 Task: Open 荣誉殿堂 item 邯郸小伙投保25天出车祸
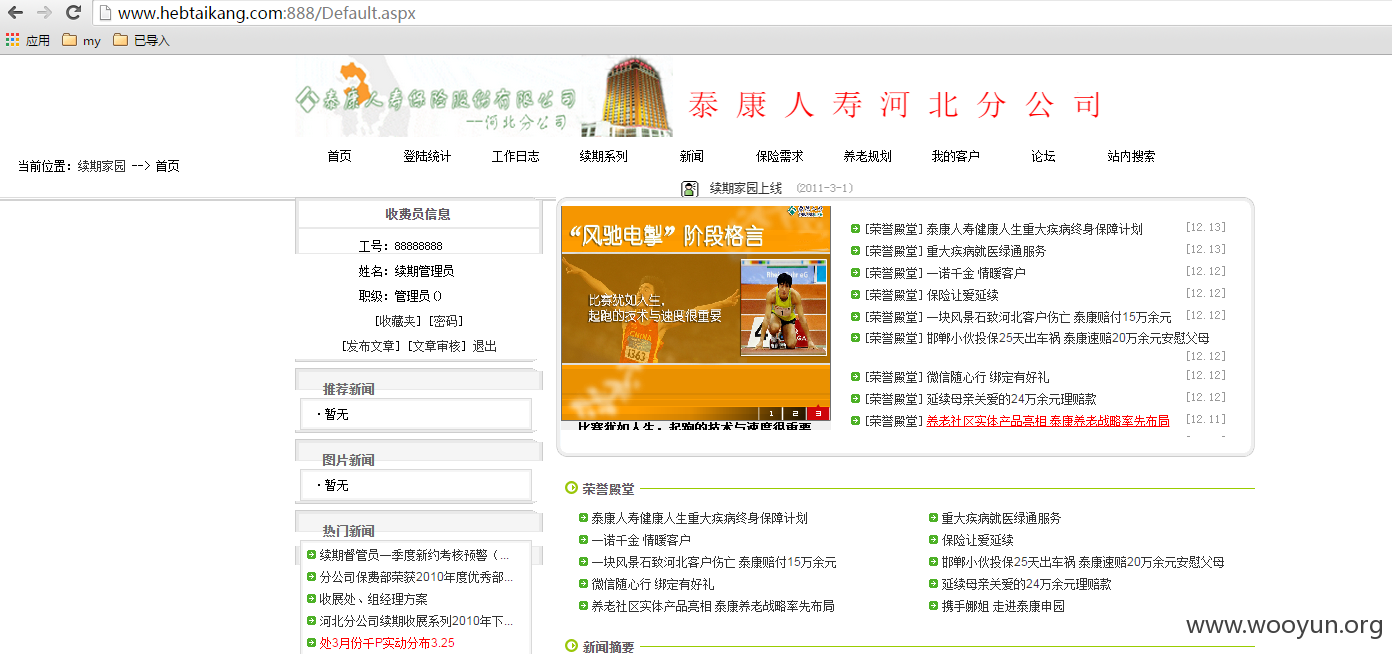(x=1083, y=562)
